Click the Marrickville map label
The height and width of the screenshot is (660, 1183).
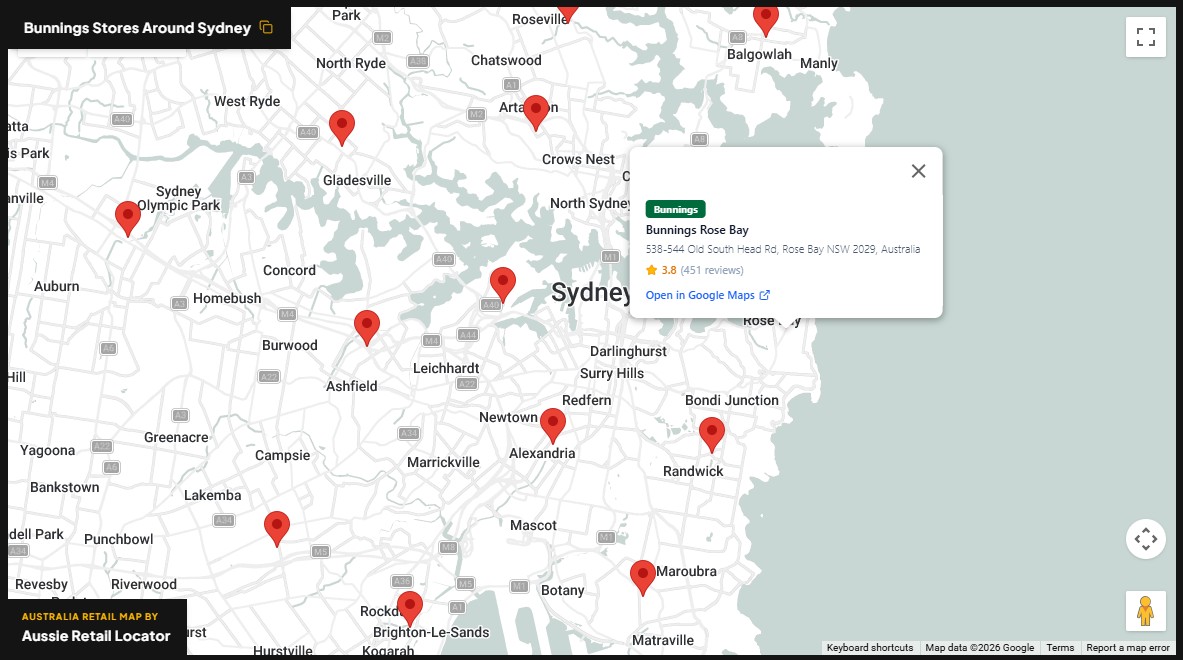[x=443, y=462]
